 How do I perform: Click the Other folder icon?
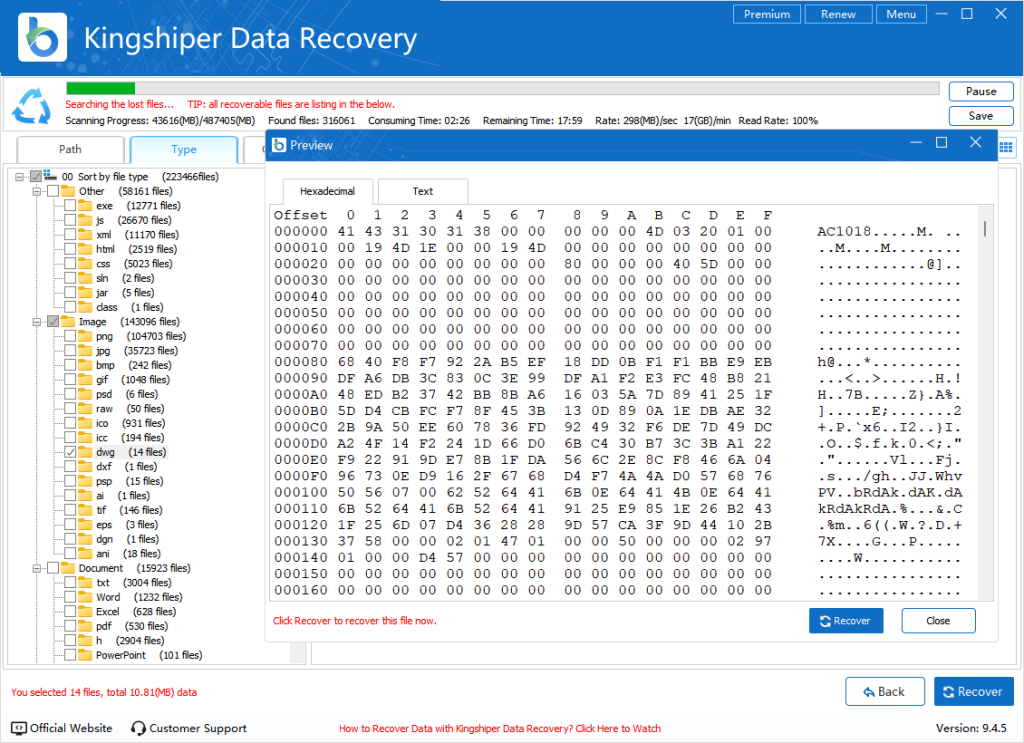click(x=68, y=191)
